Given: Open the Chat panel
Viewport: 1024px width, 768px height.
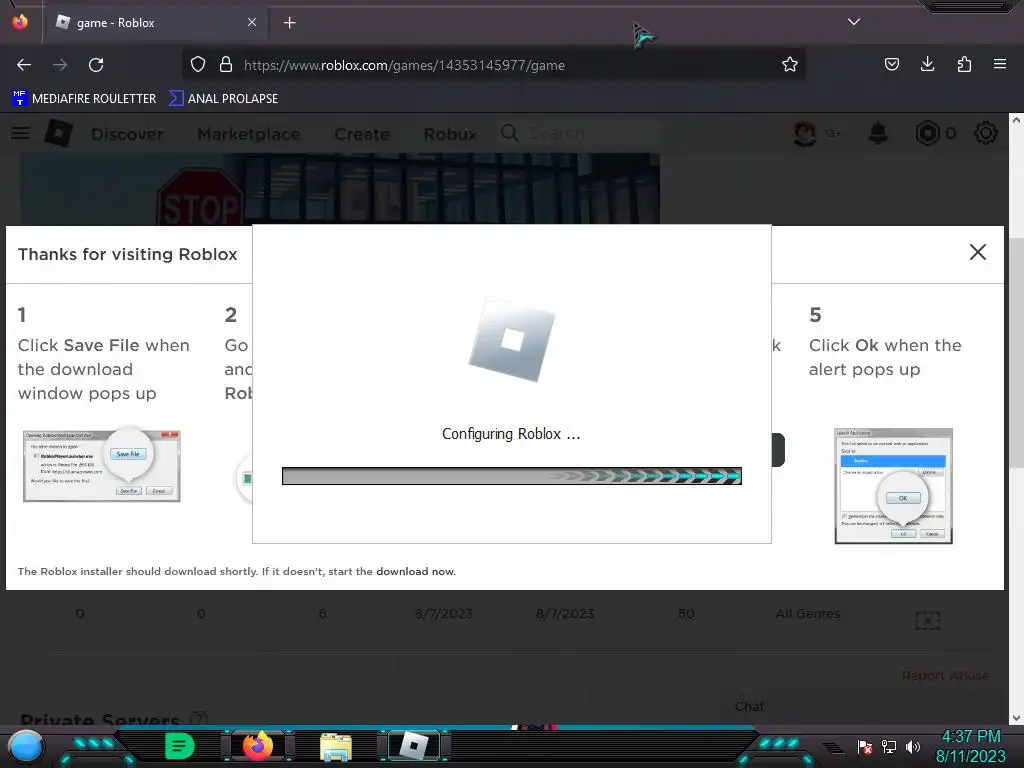Looking at the screenshot, I should (x=749, y=707).
